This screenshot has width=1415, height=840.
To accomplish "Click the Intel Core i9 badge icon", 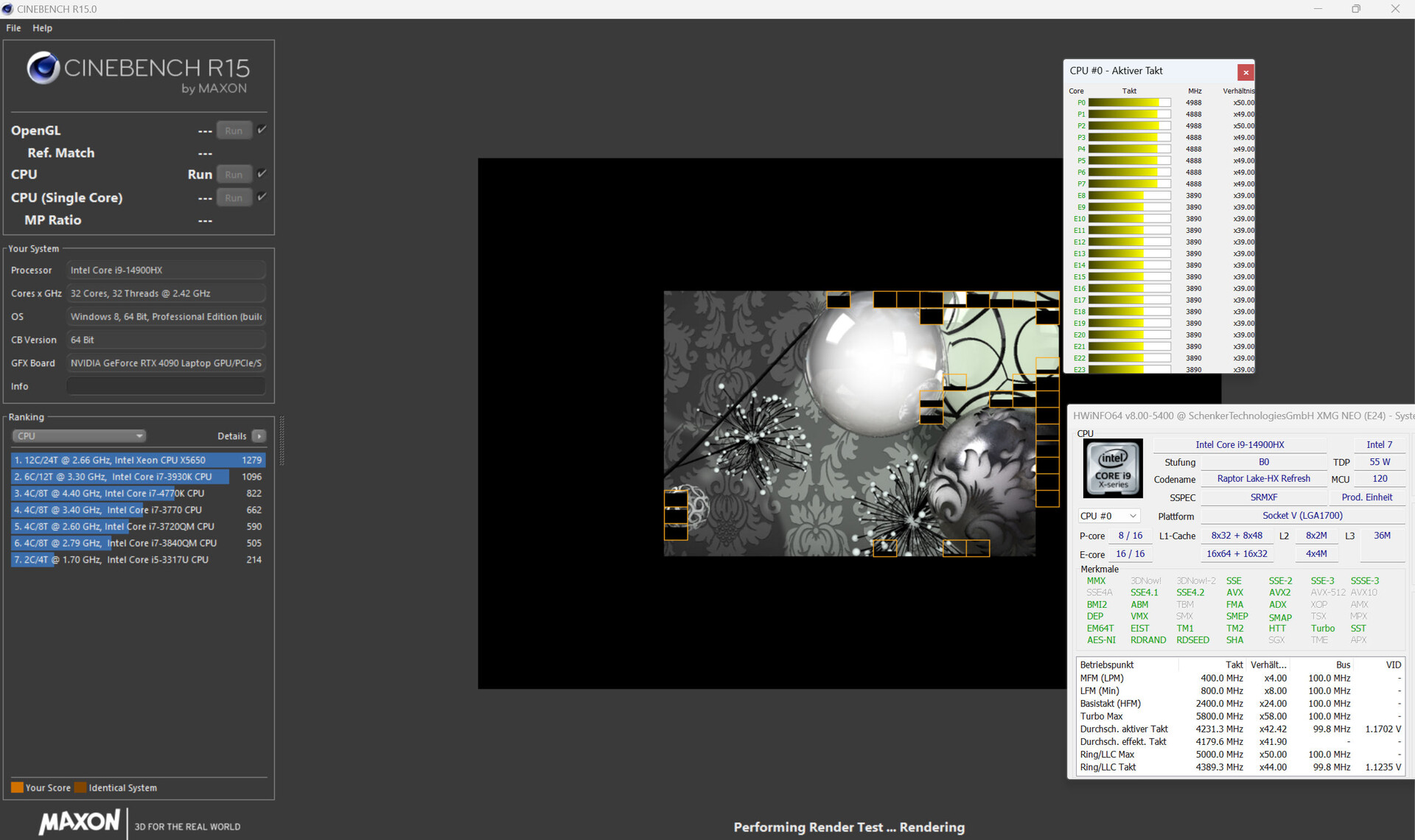I will click(1113, 468).
